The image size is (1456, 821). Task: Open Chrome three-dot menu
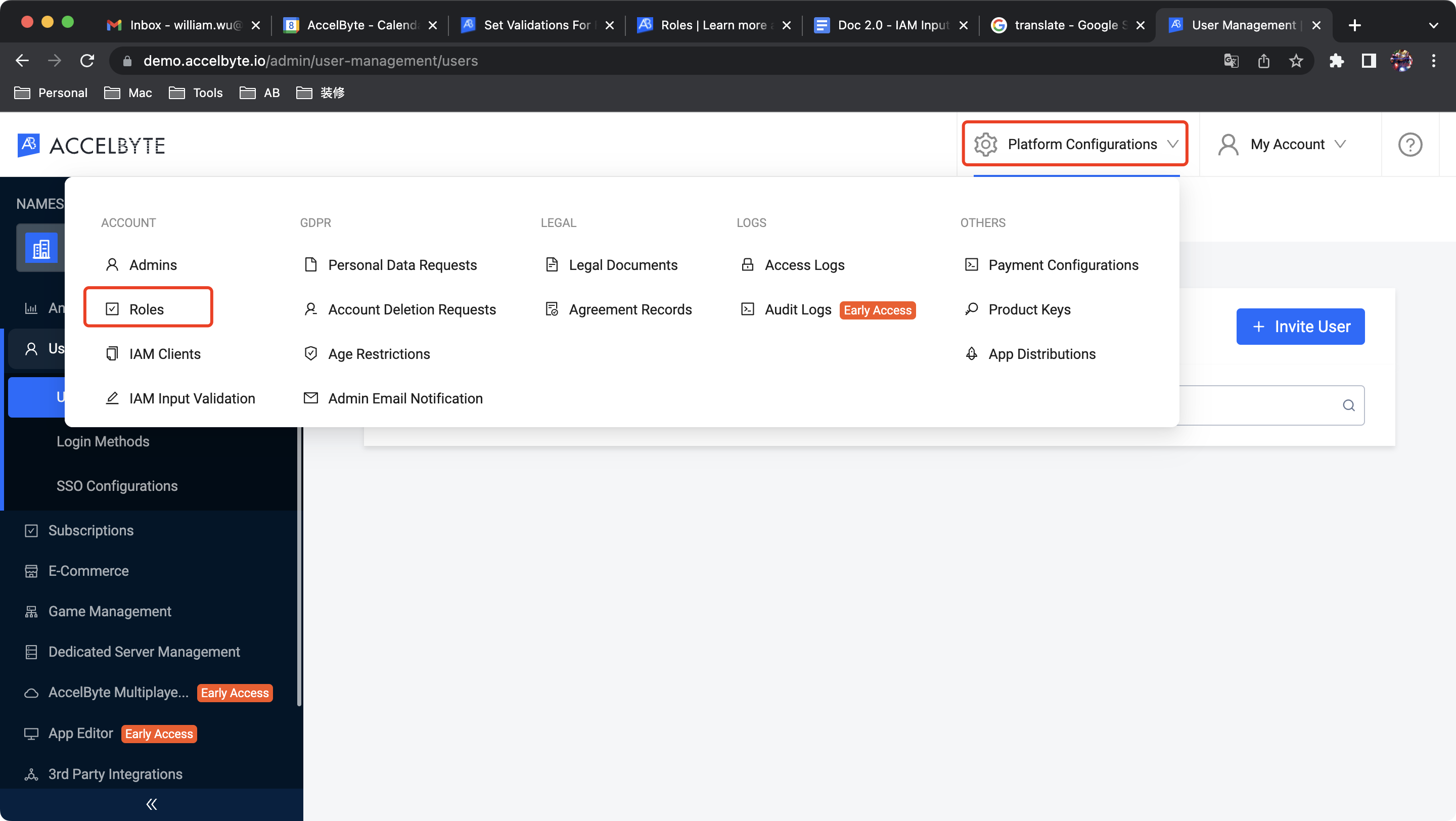click(x=1433, y=61)
